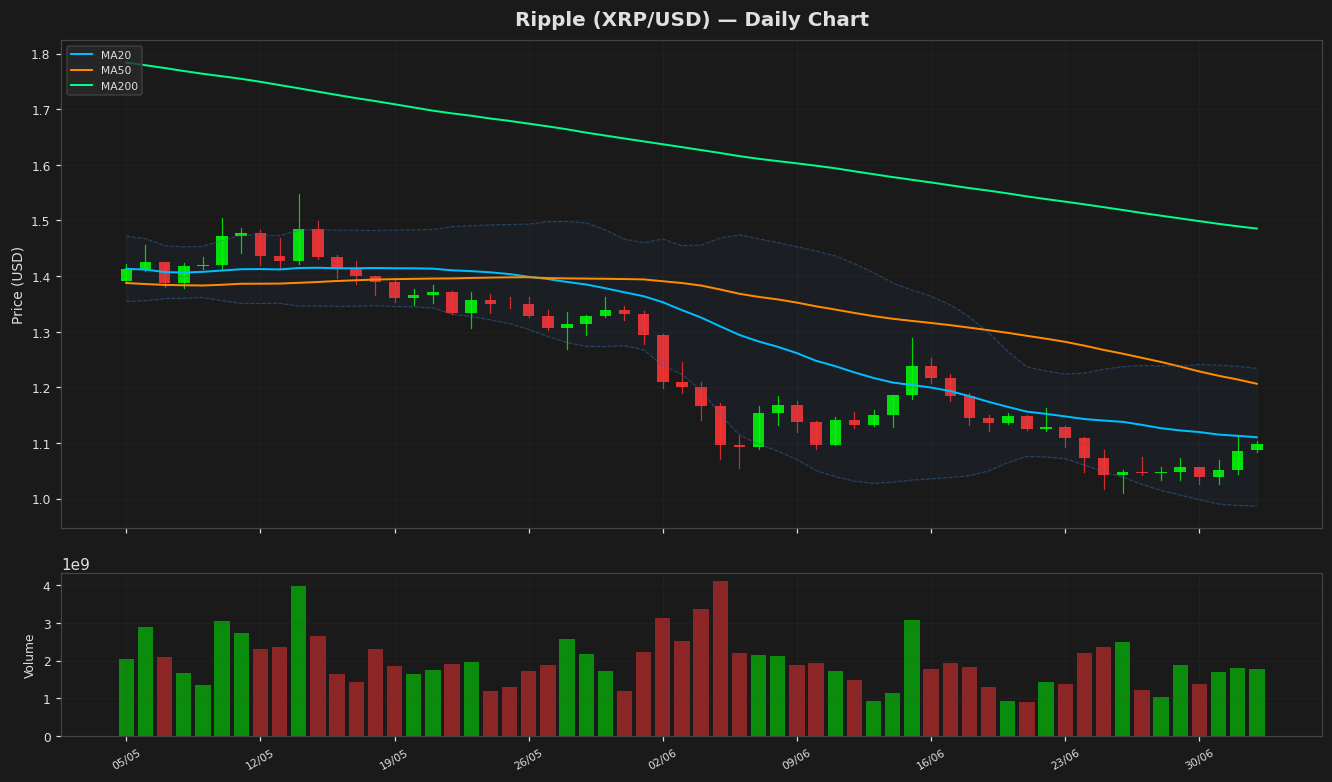Click the 09/06 date label

[796, 760]
